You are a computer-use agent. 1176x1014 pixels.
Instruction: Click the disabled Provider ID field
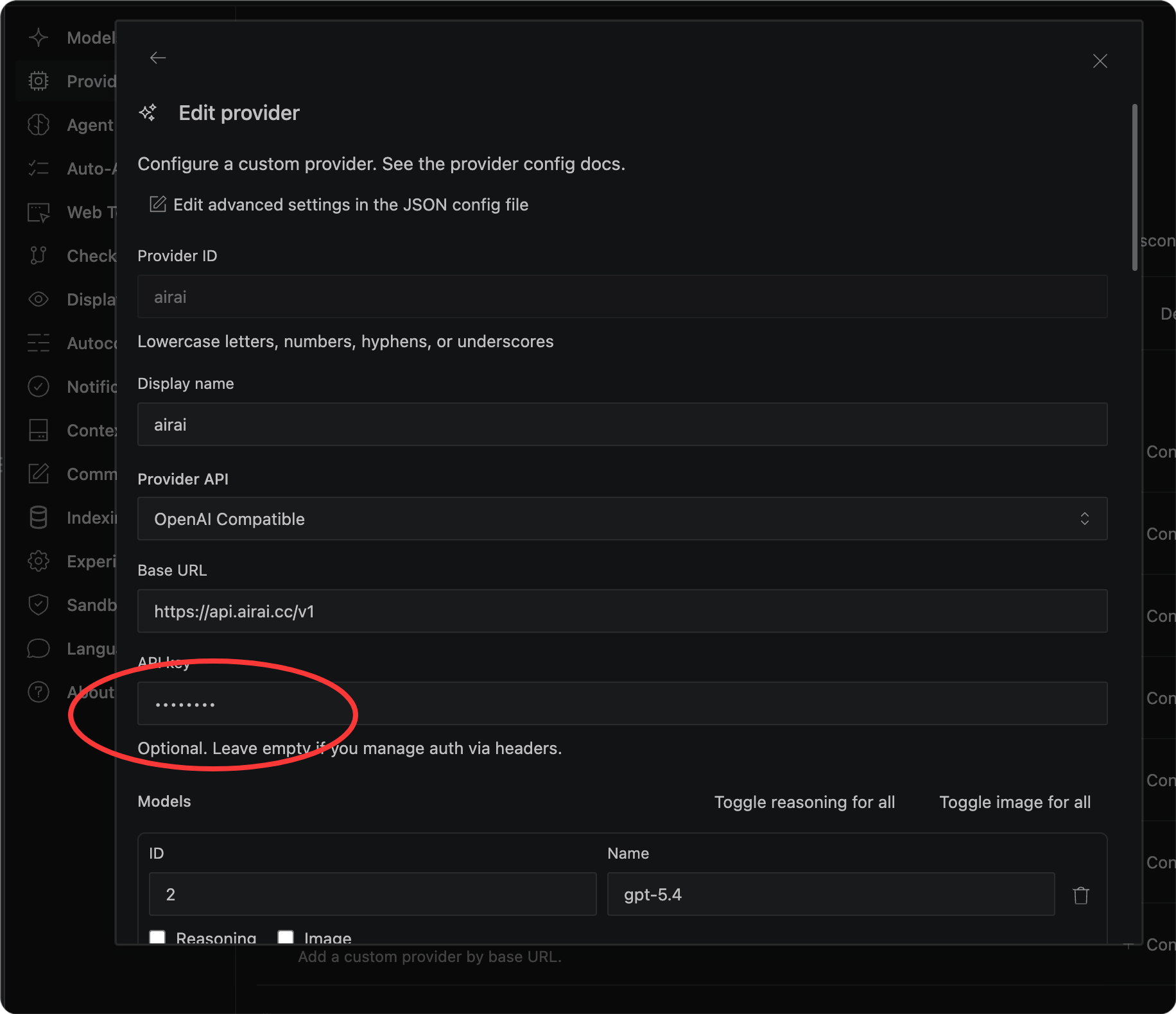(x=622, y=296)
